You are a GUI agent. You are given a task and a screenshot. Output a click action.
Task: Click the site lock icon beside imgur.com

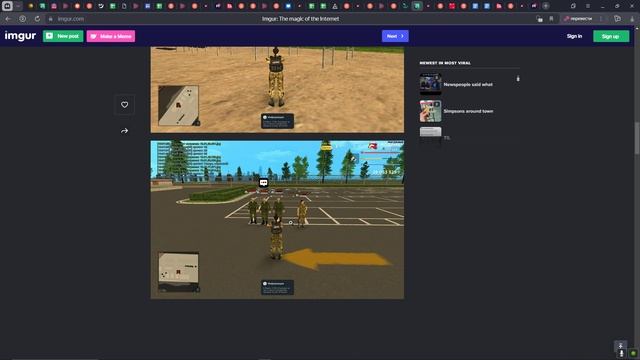pyautogui.click(x=51, y=19)
